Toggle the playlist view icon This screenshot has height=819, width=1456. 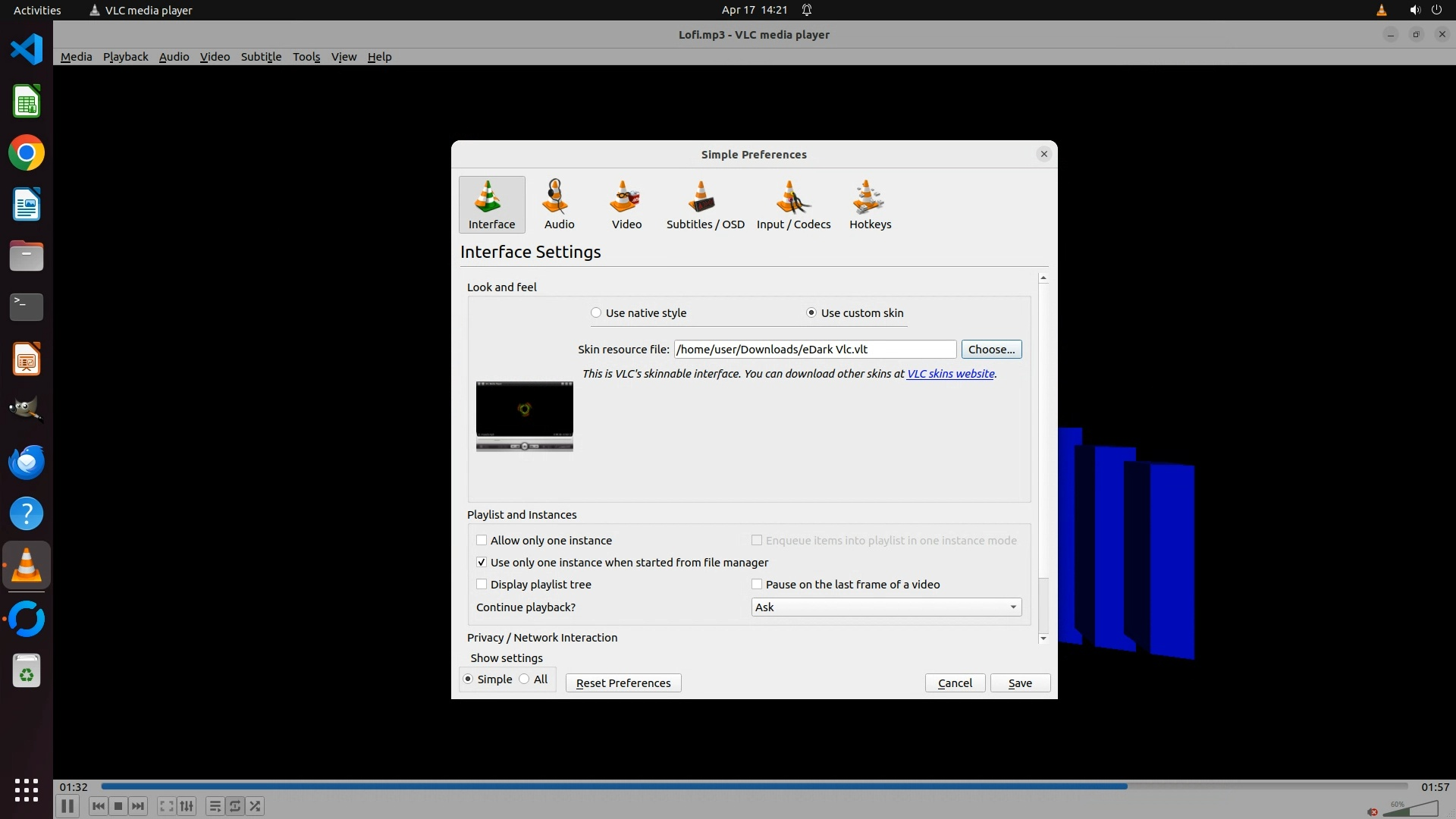point(215,806)
